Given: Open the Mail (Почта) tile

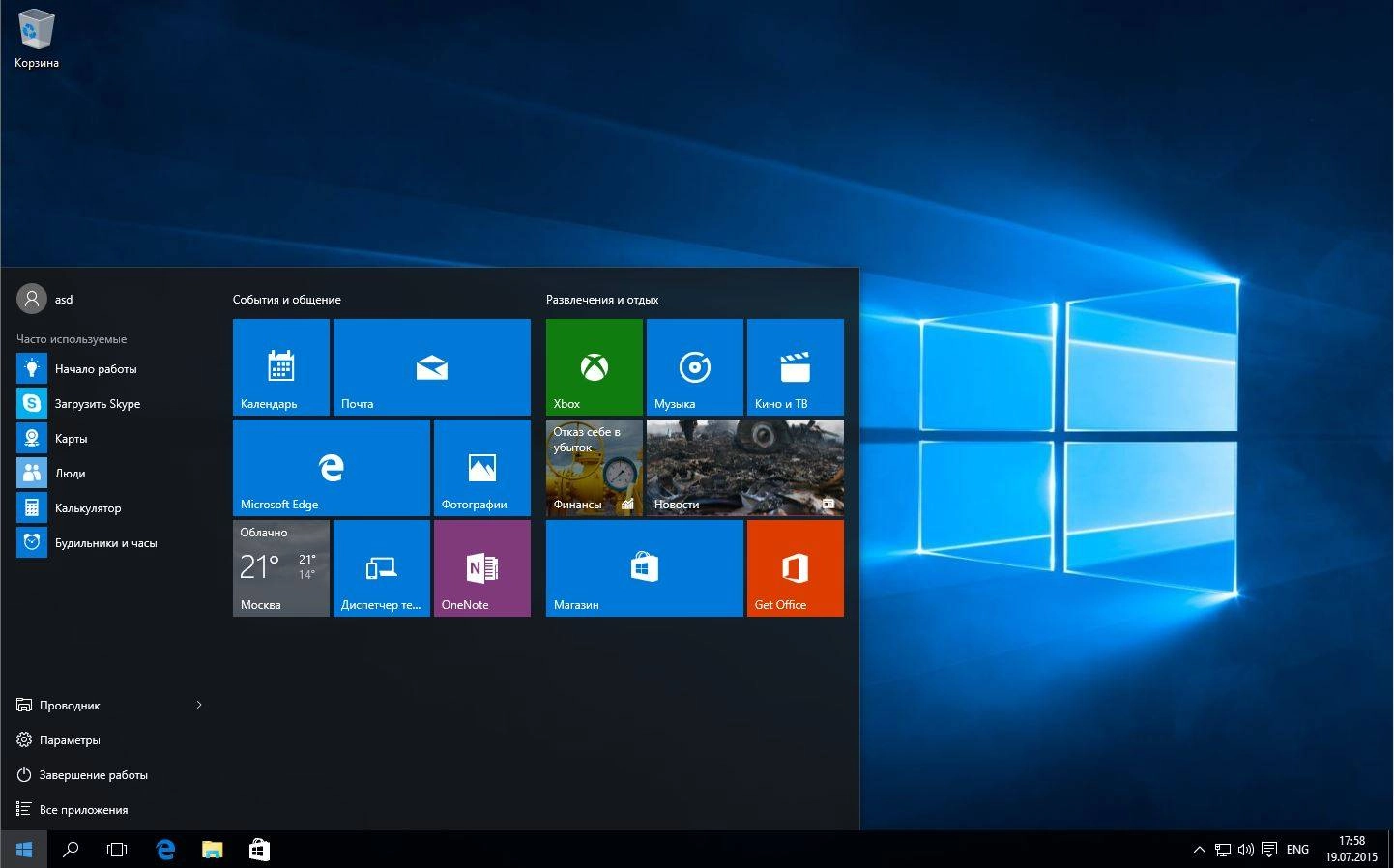Looking at the screenshot, I should (432, 367).
